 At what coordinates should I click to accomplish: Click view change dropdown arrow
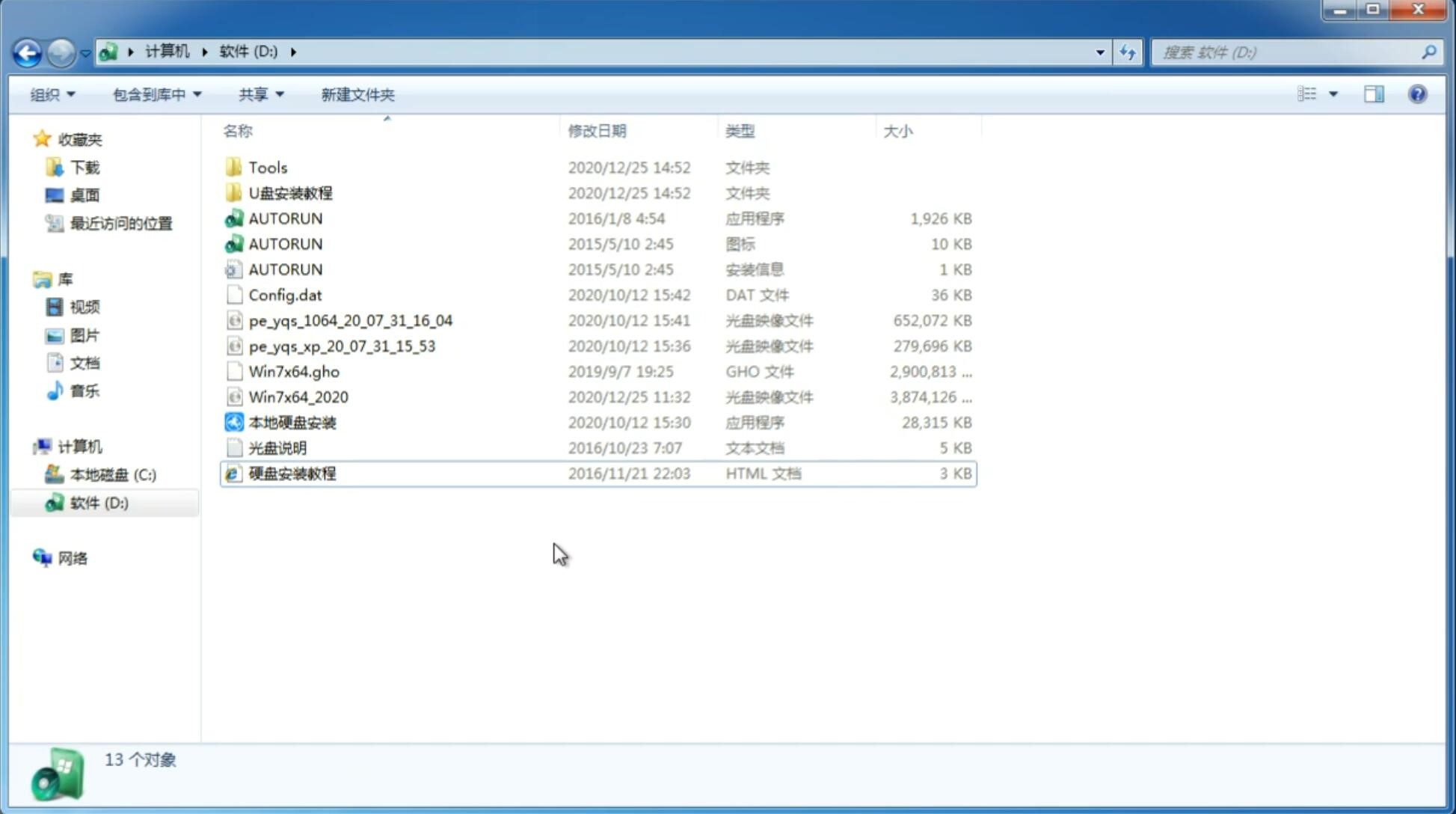[x=1333, y=93]
